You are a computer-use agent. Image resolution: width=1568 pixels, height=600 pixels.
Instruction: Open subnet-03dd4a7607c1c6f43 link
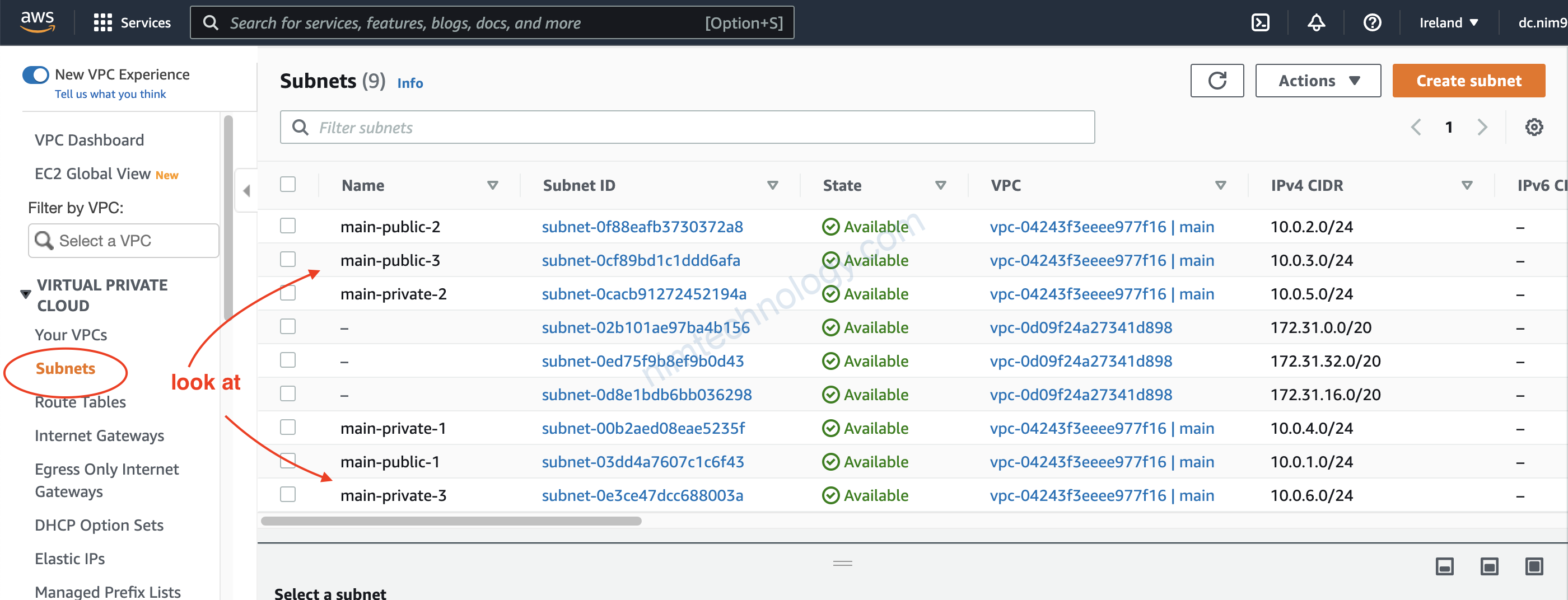(643, 461)
